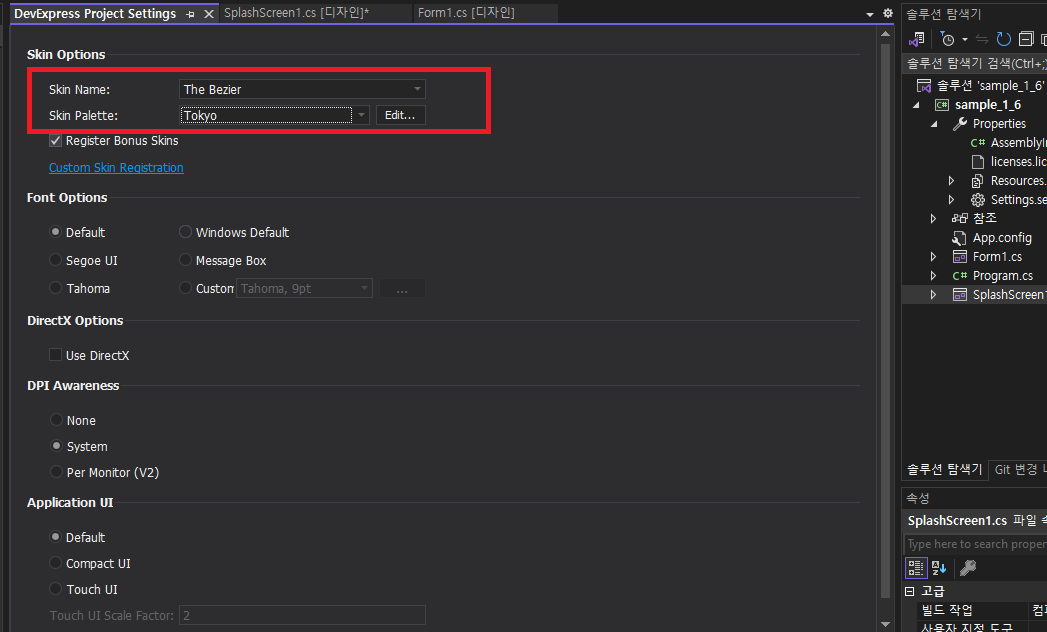Select Windows Default font option

(186, 232)
